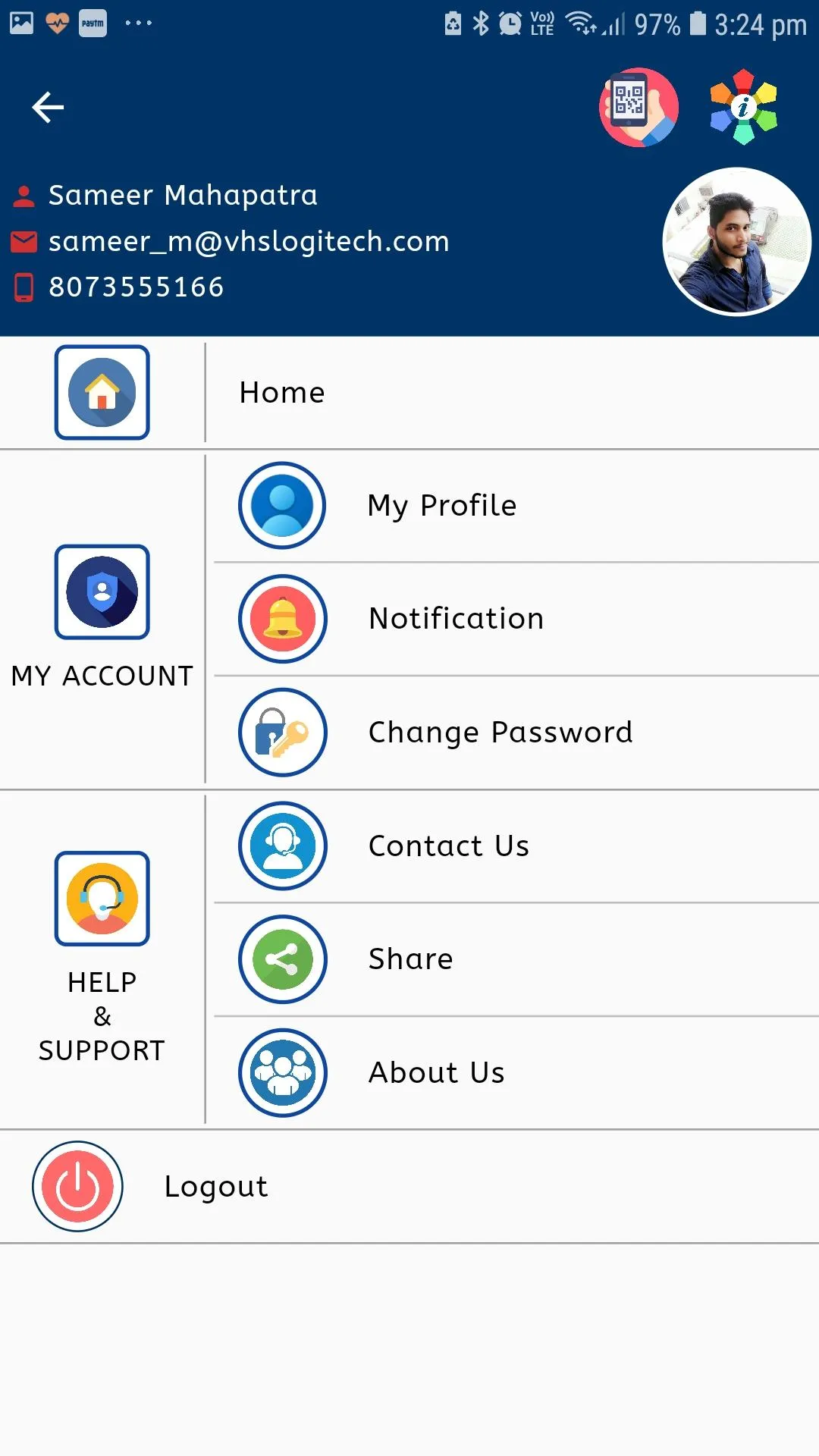Open the QR code scanner icon
This screenshot has height=1456, width=819.
(x=639, y=107)
